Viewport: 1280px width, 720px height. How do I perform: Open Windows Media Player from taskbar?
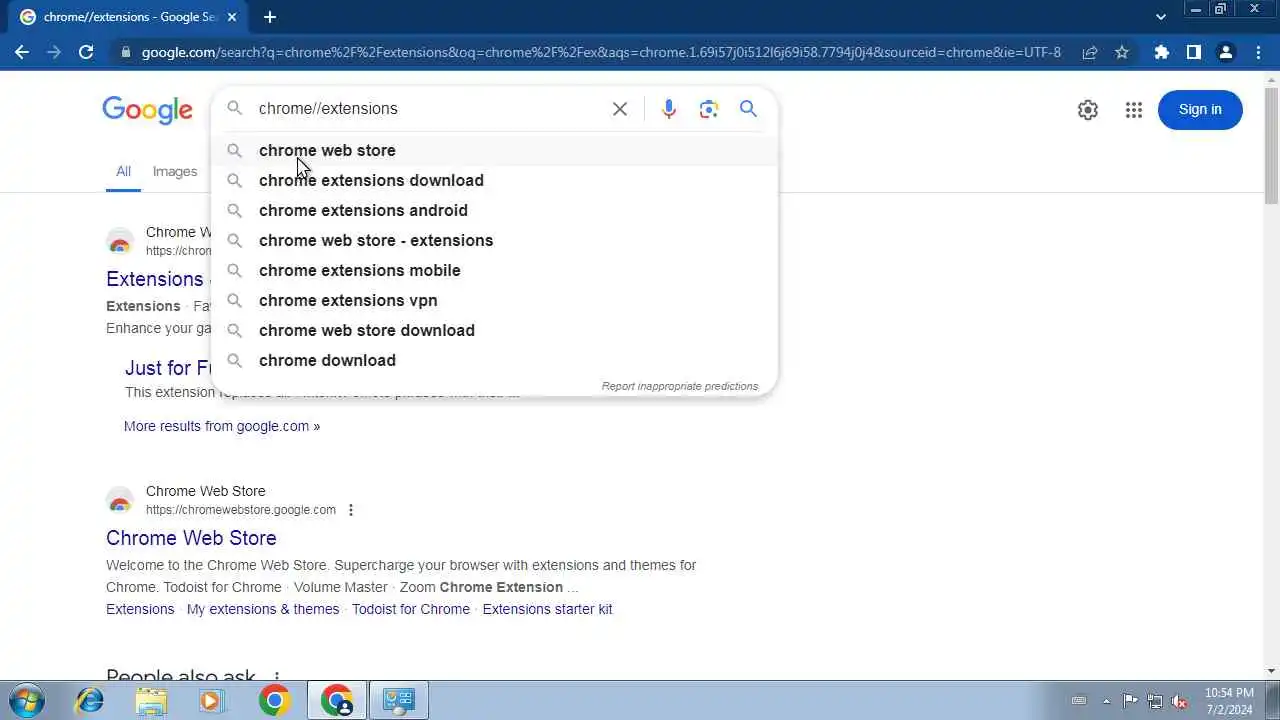point(211,700)
